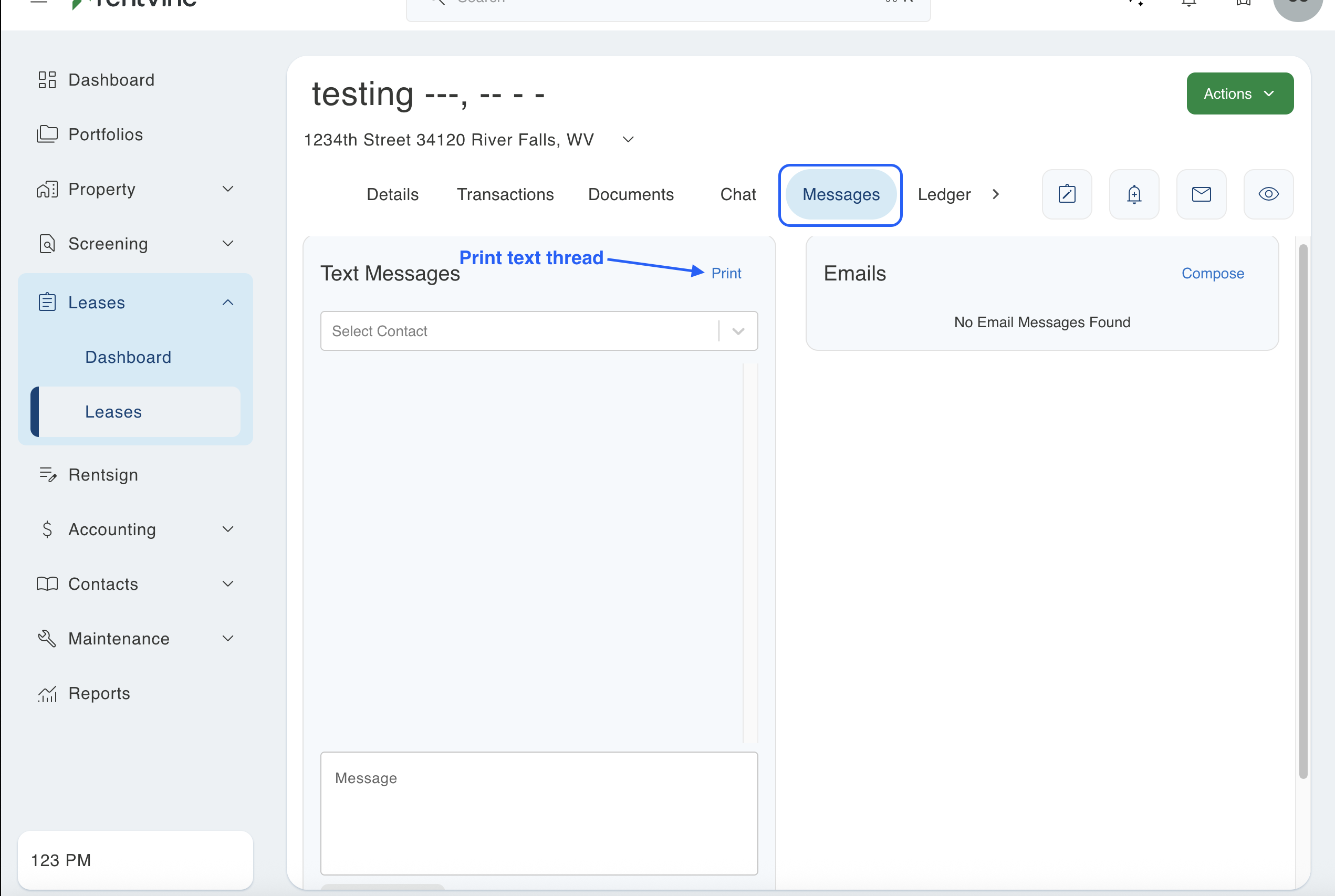This screenshot has width=1335, height=896.
Task: Click the bell reminder icon beside the tabs
Action: [1134, 194]
